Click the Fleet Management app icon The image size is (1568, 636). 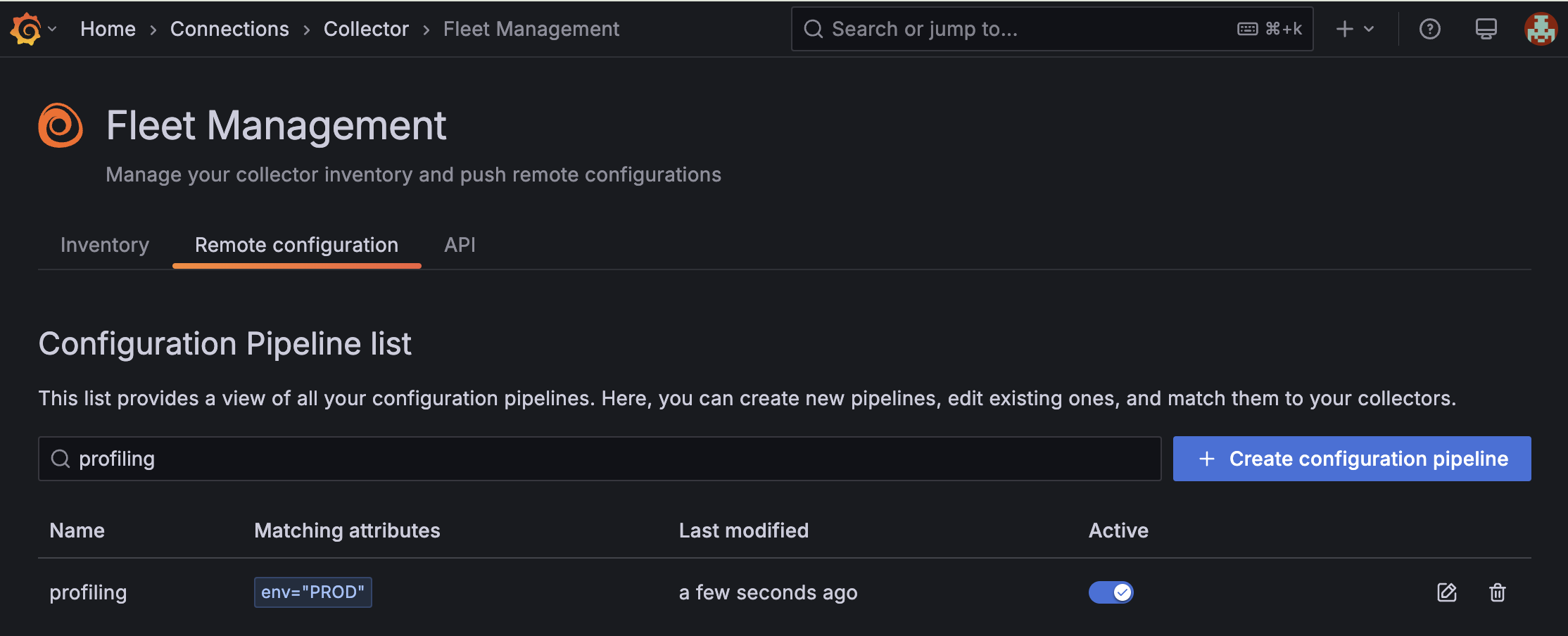[60, 125]
